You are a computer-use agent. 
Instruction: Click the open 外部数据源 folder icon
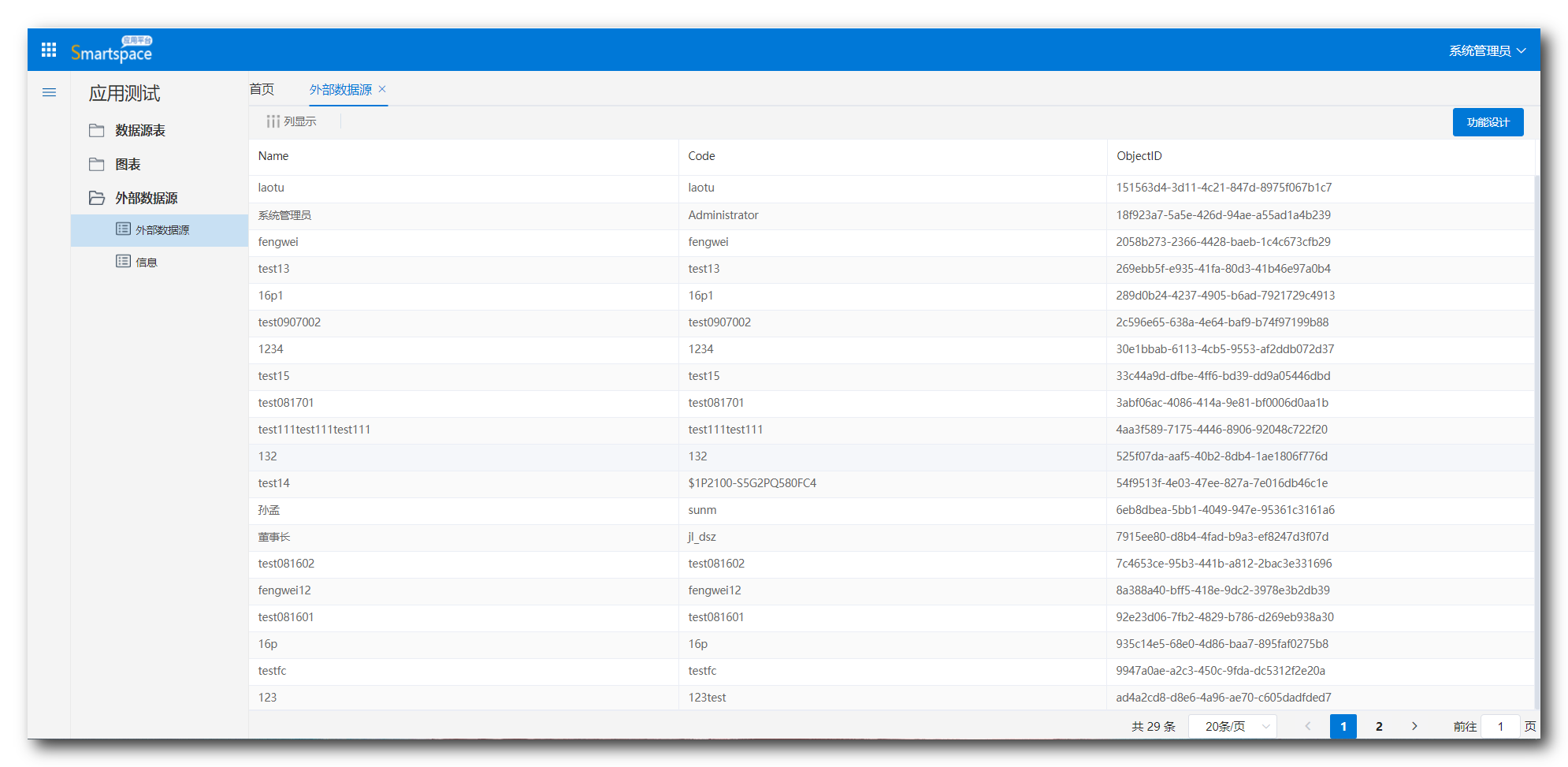(97, 198)
